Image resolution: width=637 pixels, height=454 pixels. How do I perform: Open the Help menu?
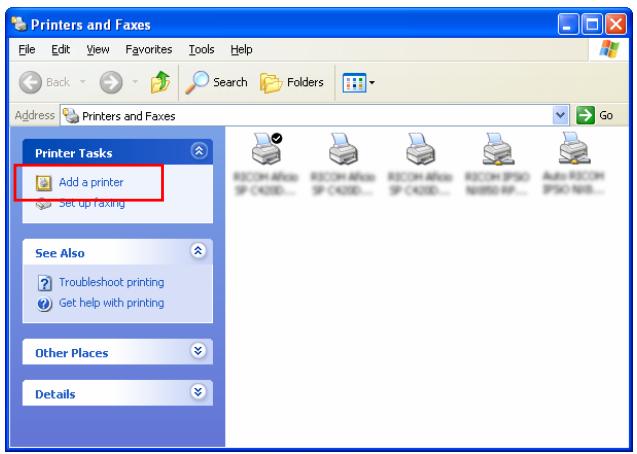(x=241, y=50)
